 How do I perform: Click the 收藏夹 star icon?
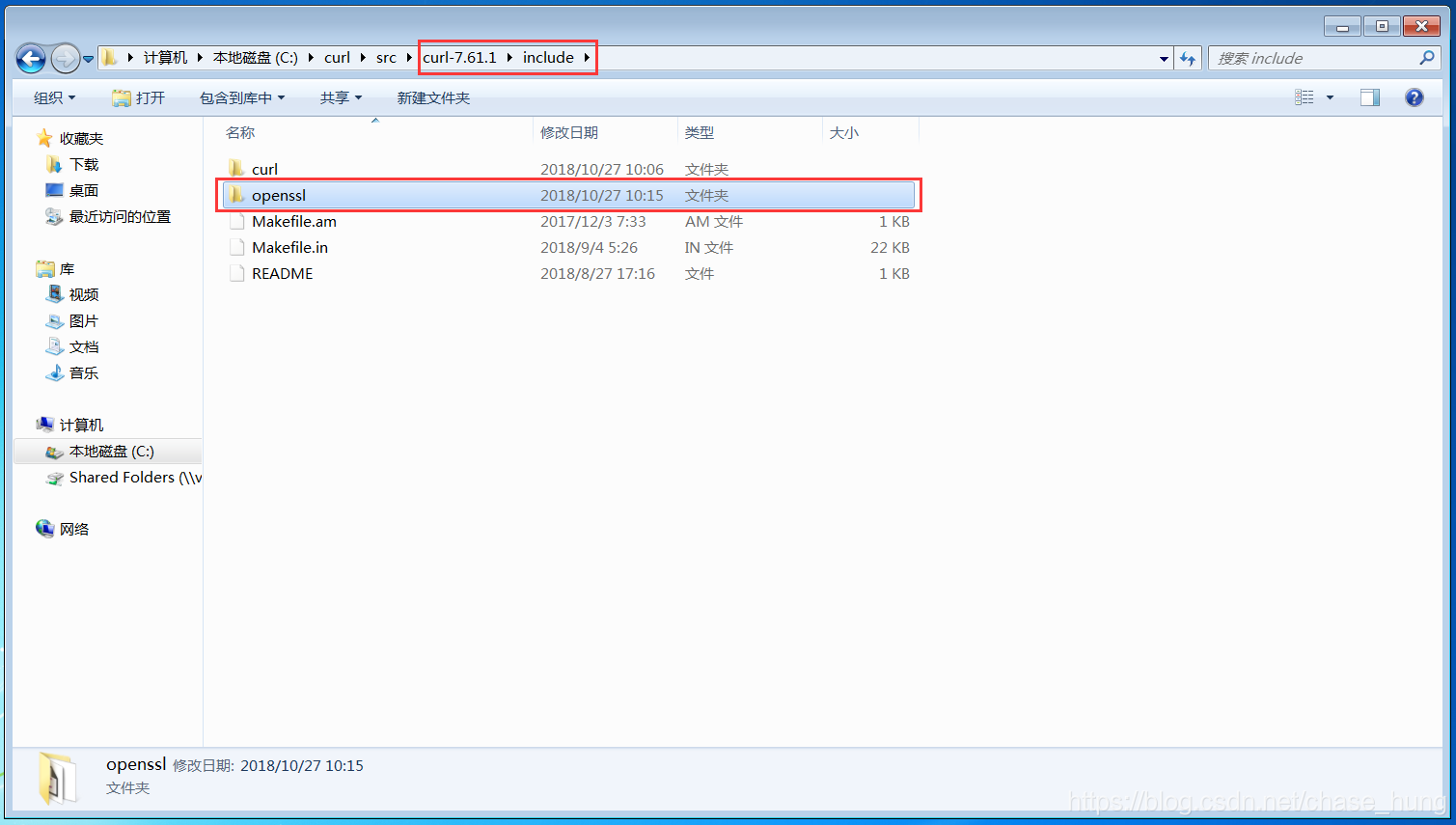[x=44, y=138]
